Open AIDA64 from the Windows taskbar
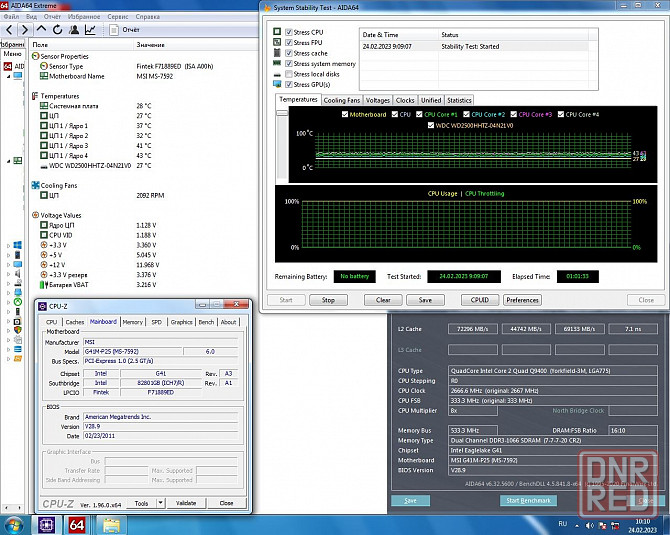 click(x=78, y=524)
